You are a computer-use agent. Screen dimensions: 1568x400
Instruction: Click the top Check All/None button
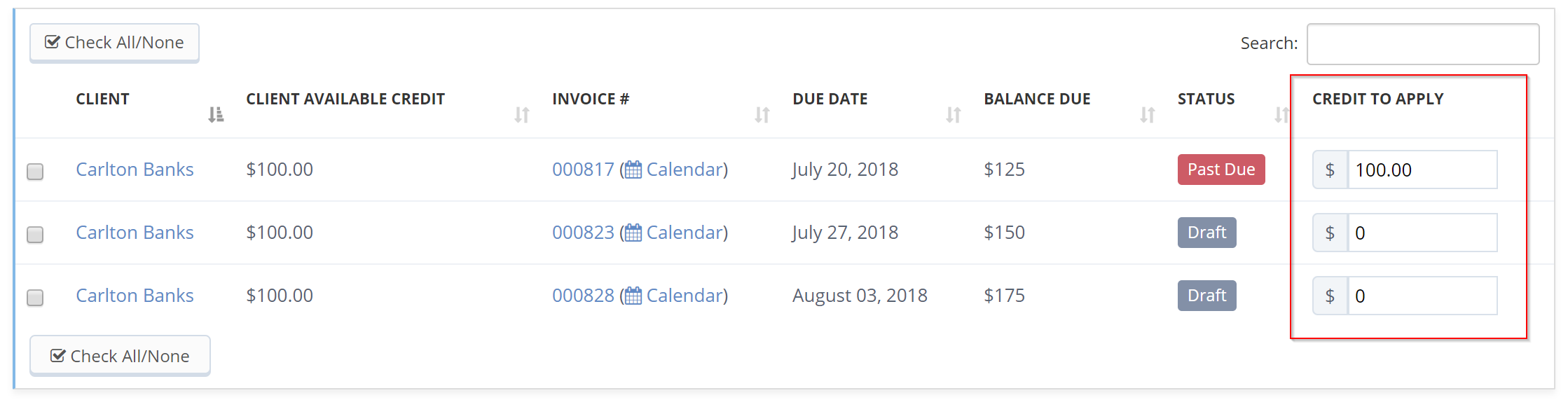click(x=114, y=43)
